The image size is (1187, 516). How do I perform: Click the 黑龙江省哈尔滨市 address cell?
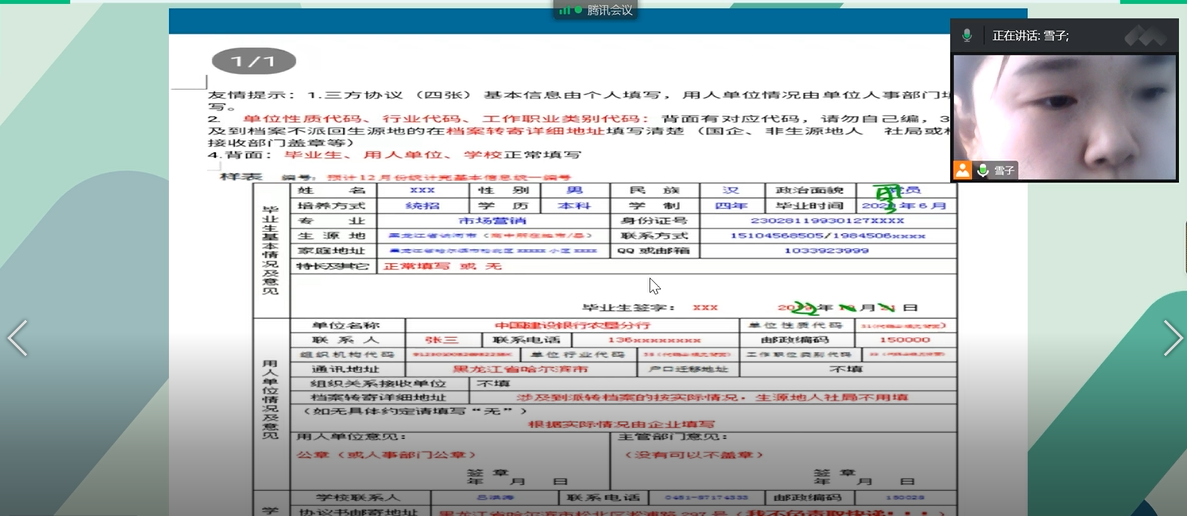pyautogui.click(x=520, y=369)
